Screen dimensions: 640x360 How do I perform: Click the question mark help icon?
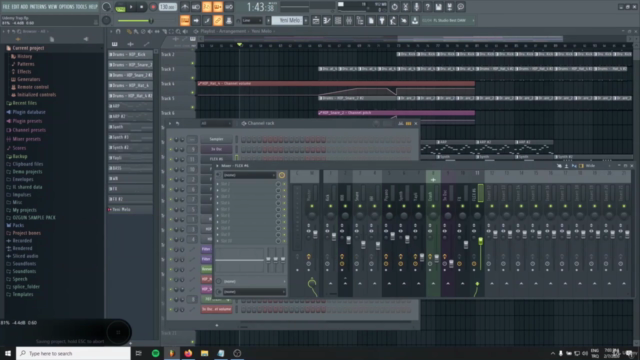click(x=427, y=7)
